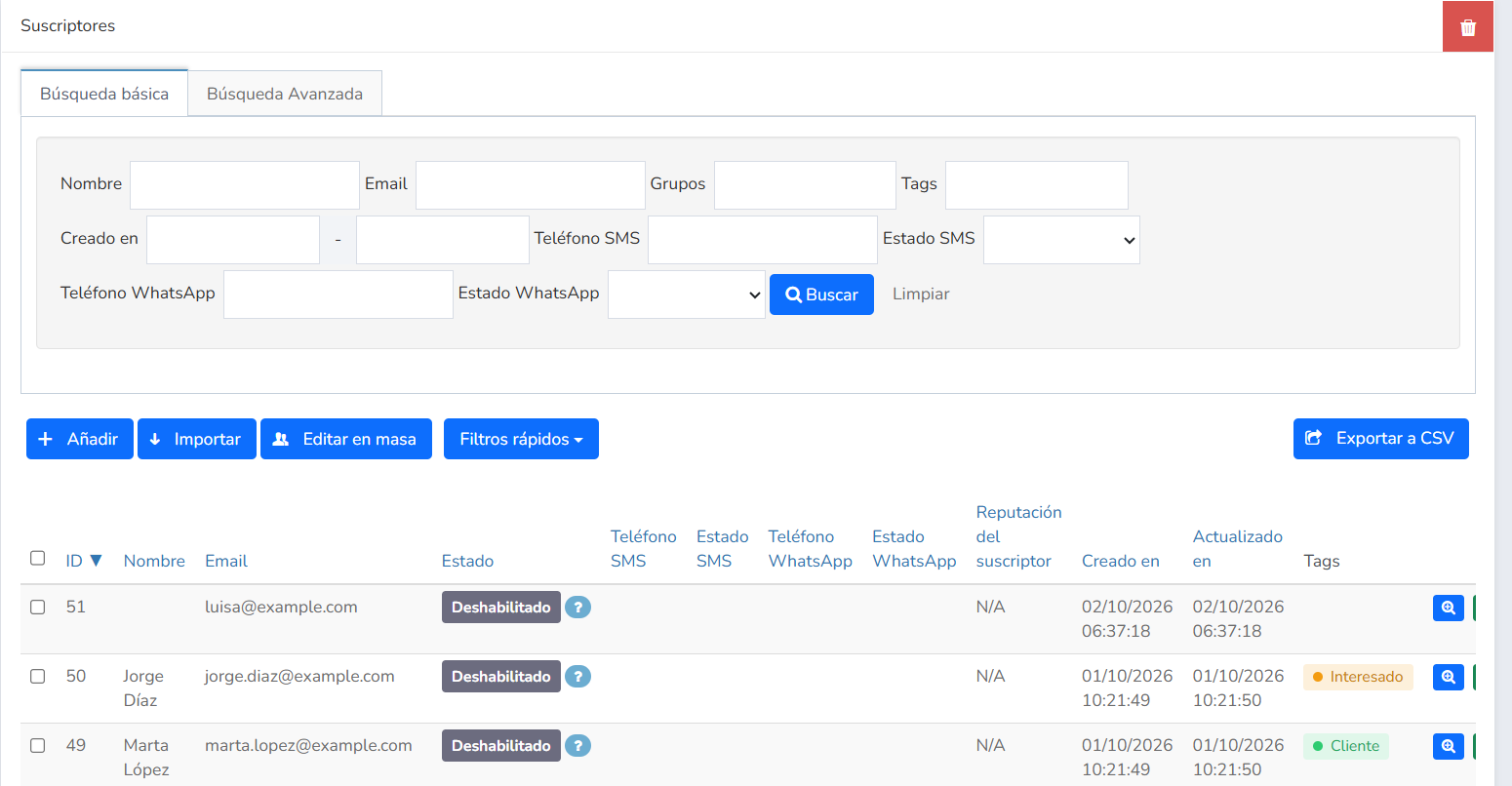Click the Teléfono WhatsApp input field
1512x786 pixels.
[x=339, y=294]
